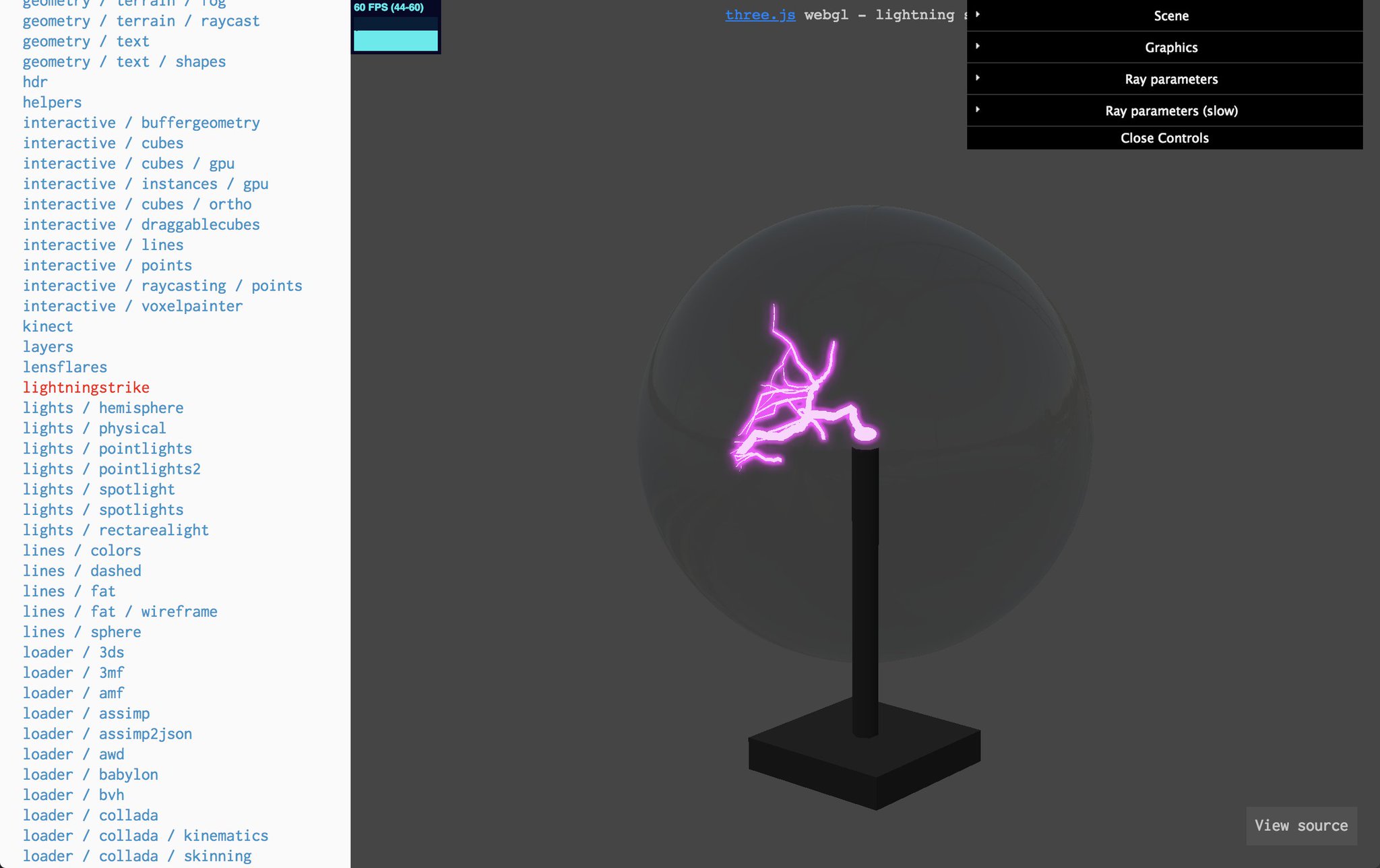
Task: Open lines / fat / wireframe example
Action: click(120, 612)
